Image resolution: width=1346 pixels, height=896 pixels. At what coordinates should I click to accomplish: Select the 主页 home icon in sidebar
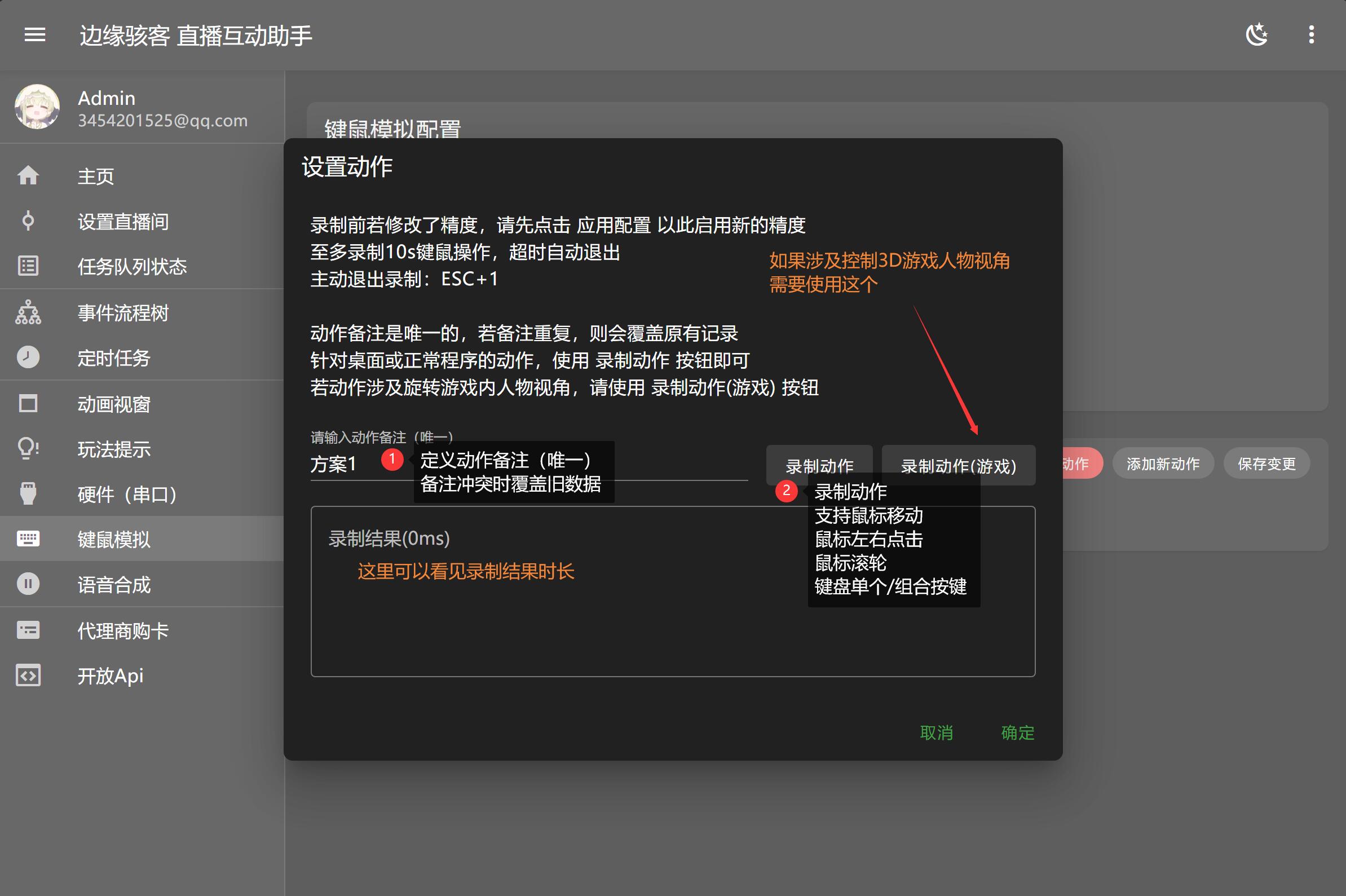28,176
